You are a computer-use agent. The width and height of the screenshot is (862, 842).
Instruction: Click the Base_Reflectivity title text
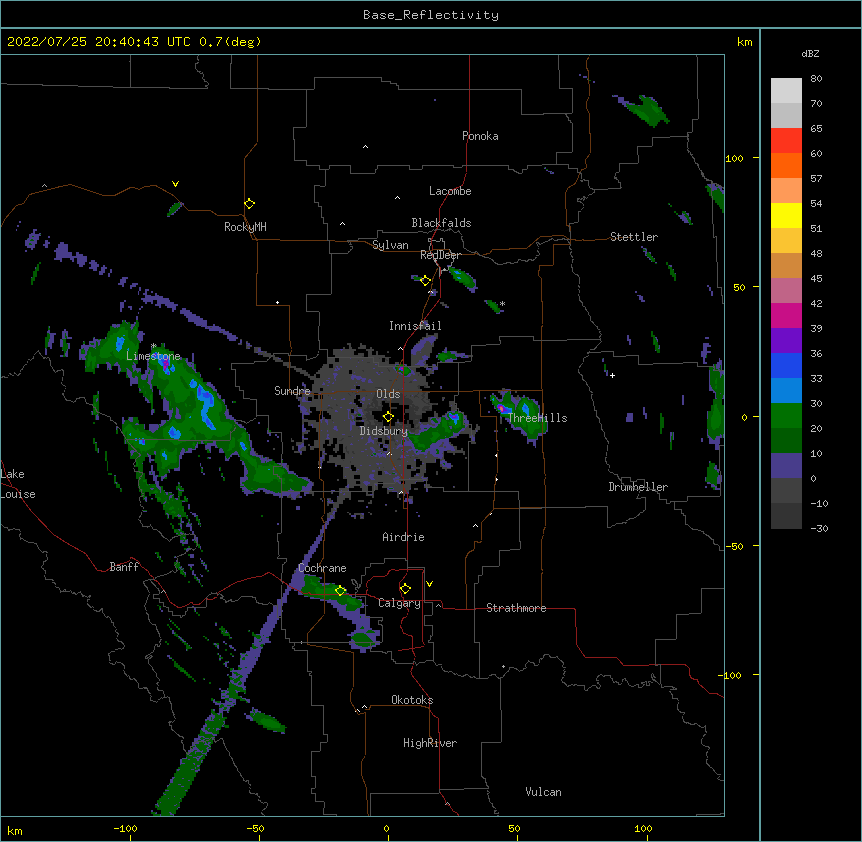click(x=431, y=15)
